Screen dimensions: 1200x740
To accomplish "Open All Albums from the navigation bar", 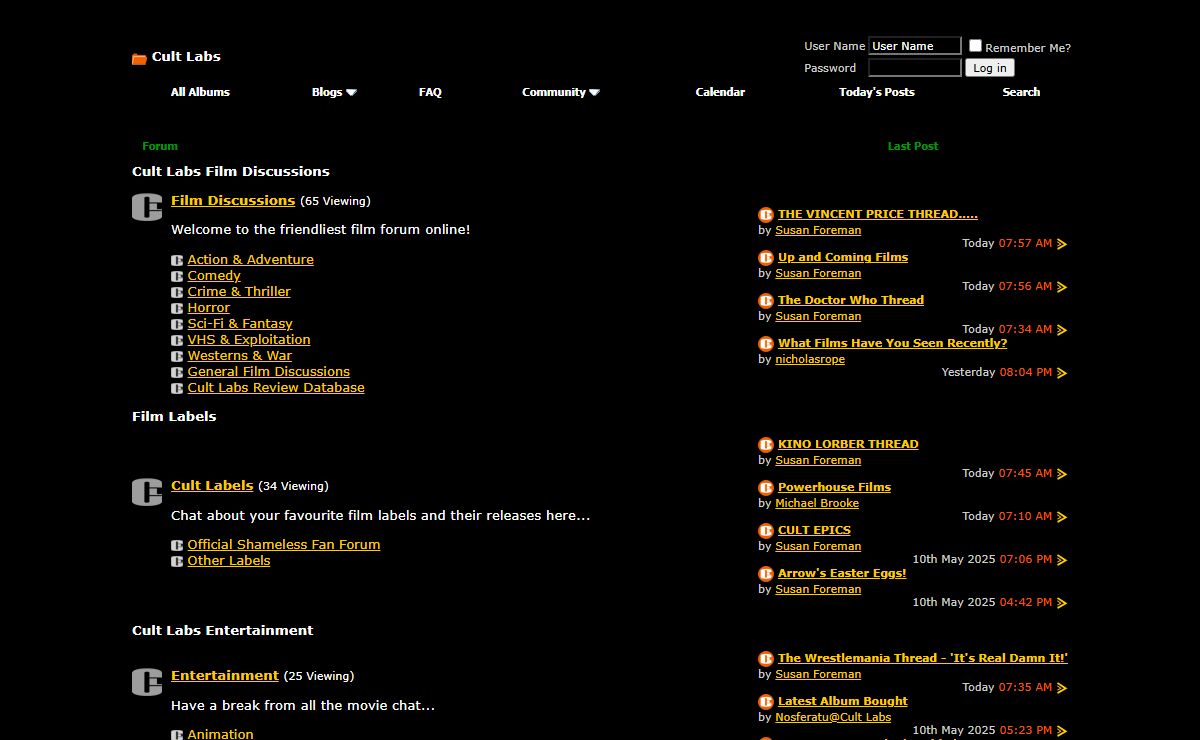I will click(x=200, y=92).
